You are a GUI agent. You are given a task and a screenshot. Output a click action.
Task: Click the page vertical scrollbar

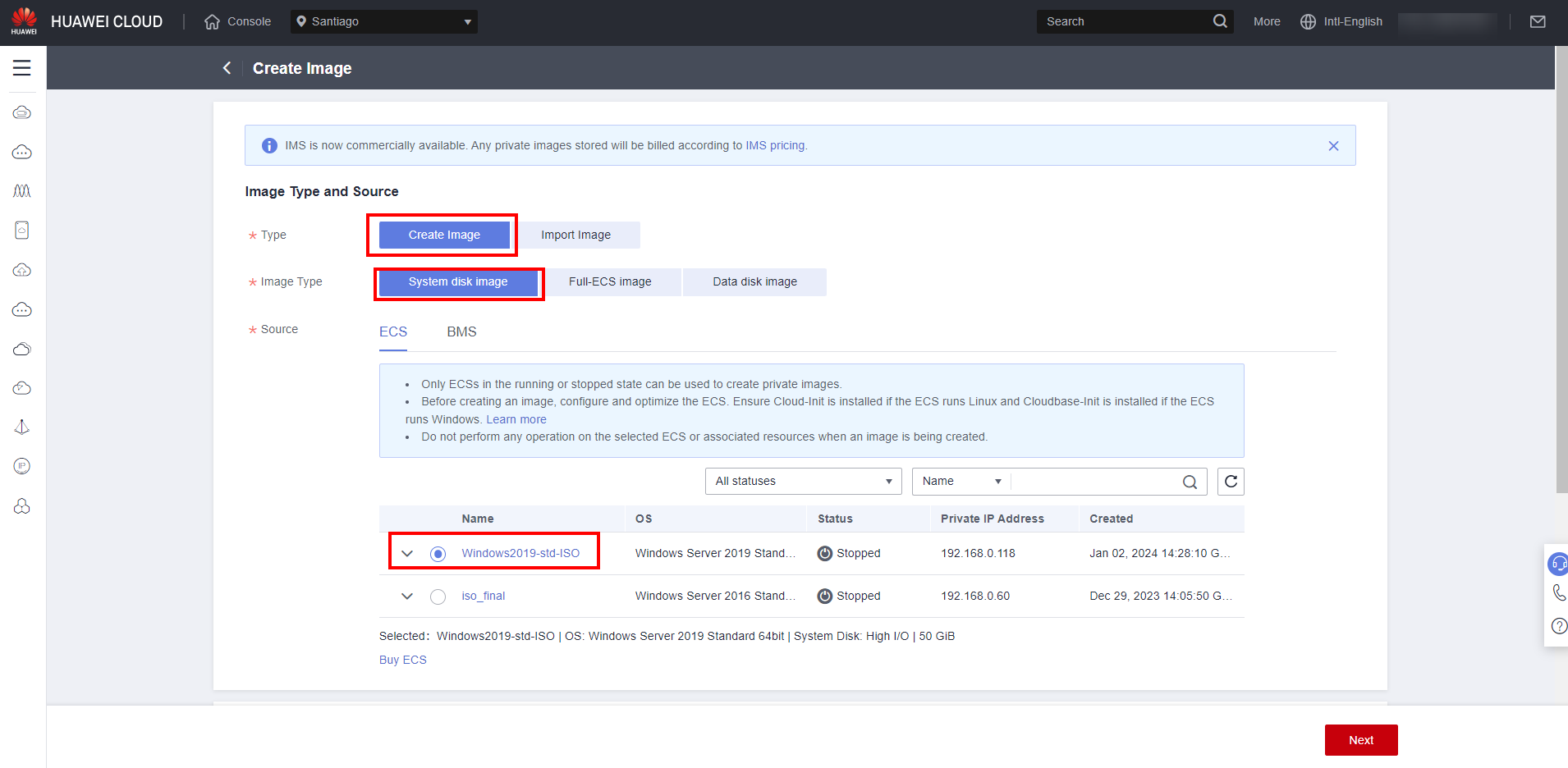[1561, 271]
